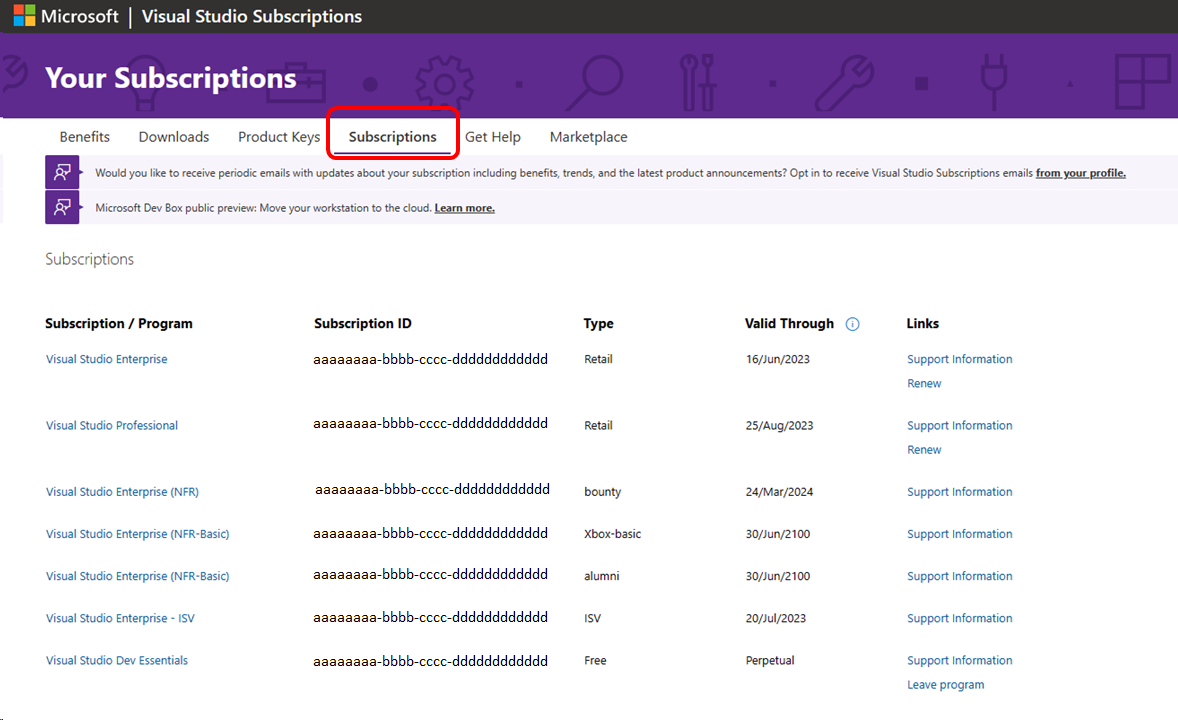
Task: Open the Product Keys tab
Action: point(279,137)
